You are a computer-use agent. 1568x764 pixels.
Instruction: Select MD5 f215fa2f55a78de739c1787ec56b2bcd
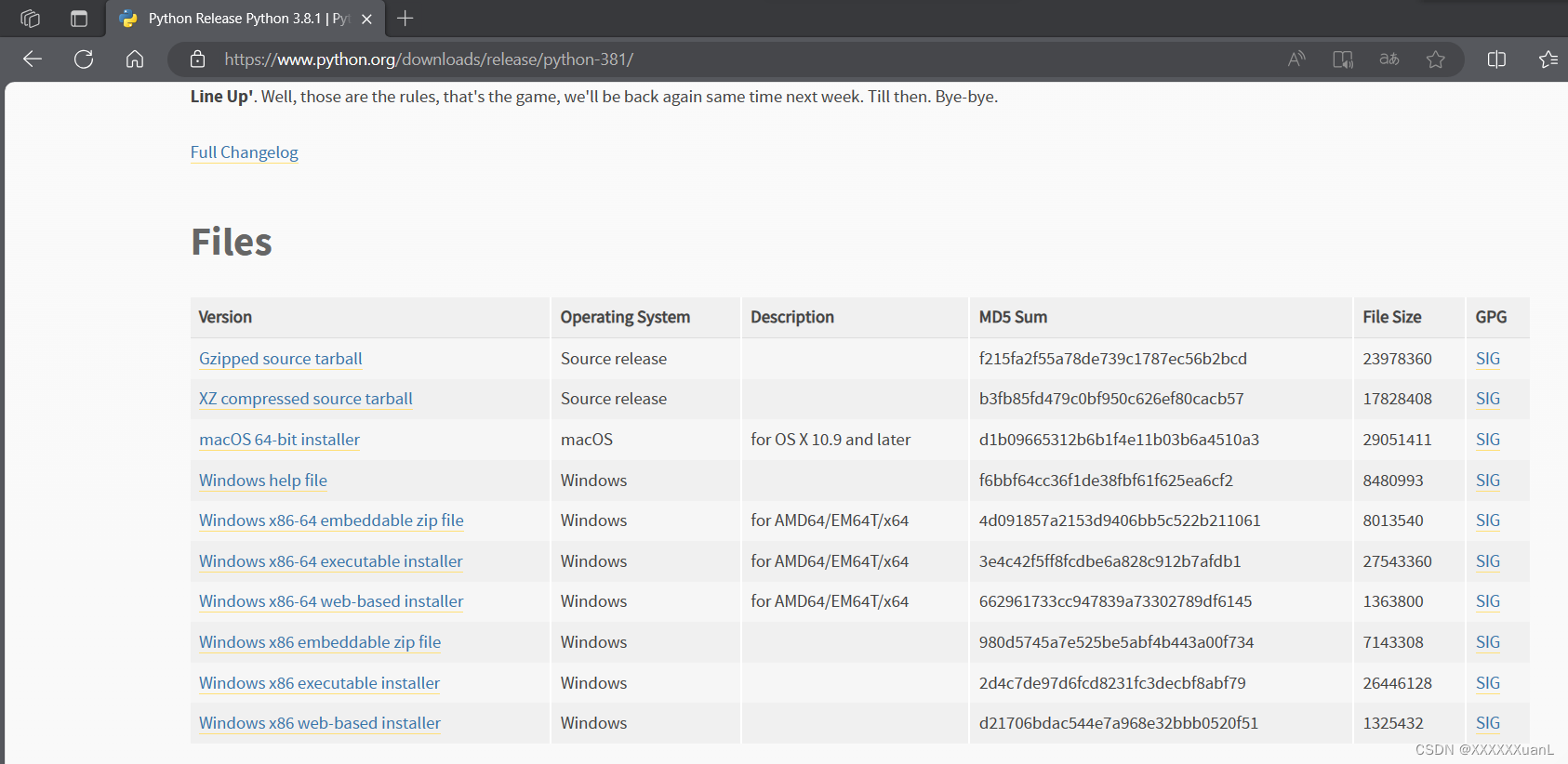[x=1113, y=359]
